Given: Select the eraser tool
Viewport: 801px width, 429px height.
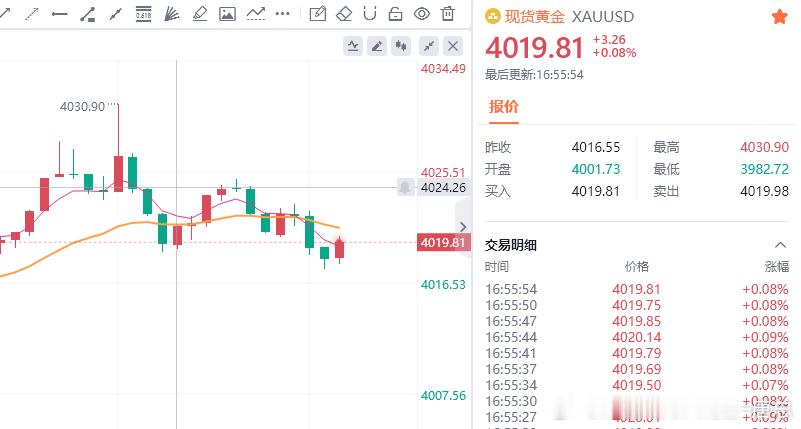Looking at the screenshot, I should click(x=344, y=14).
